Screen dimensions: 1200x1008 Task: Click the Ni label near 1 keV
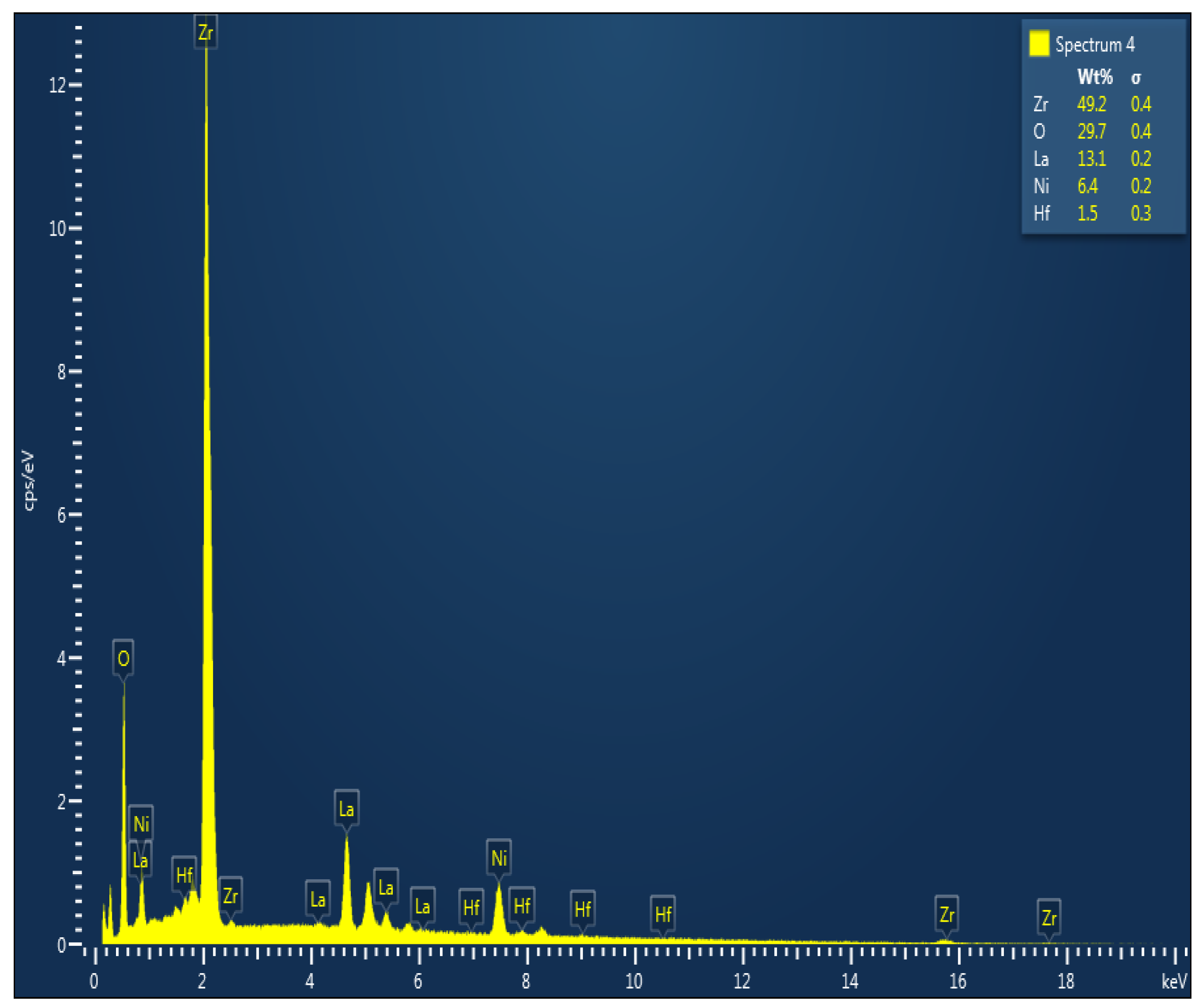[141, 825]
